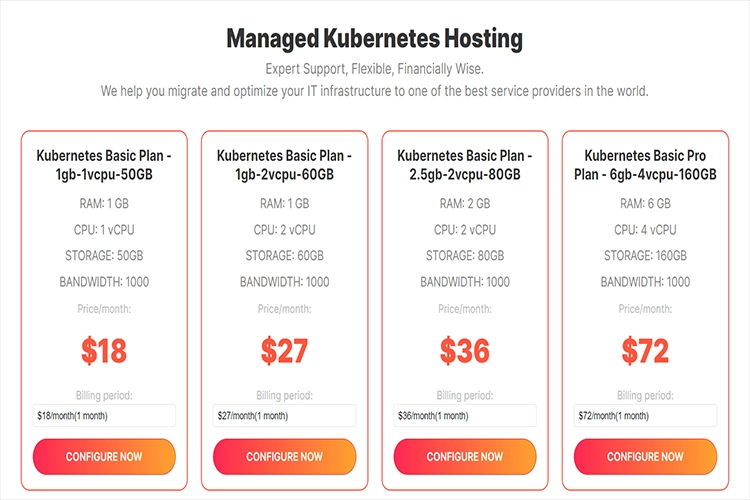Select the Basic Pro Plan 6gb-4vcpu-160GB title
750x500 pixels.
point(645,165)
